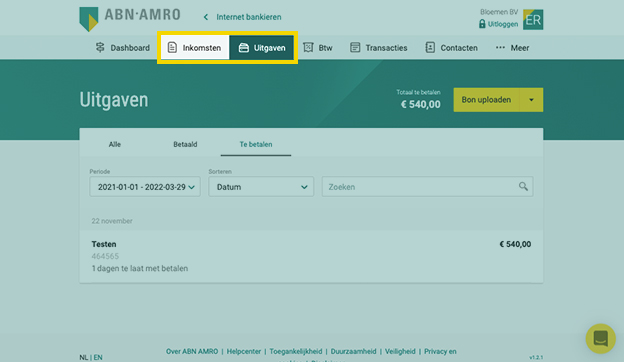Expand the Meer menu
624x362 pixels.
pos(520,48)
